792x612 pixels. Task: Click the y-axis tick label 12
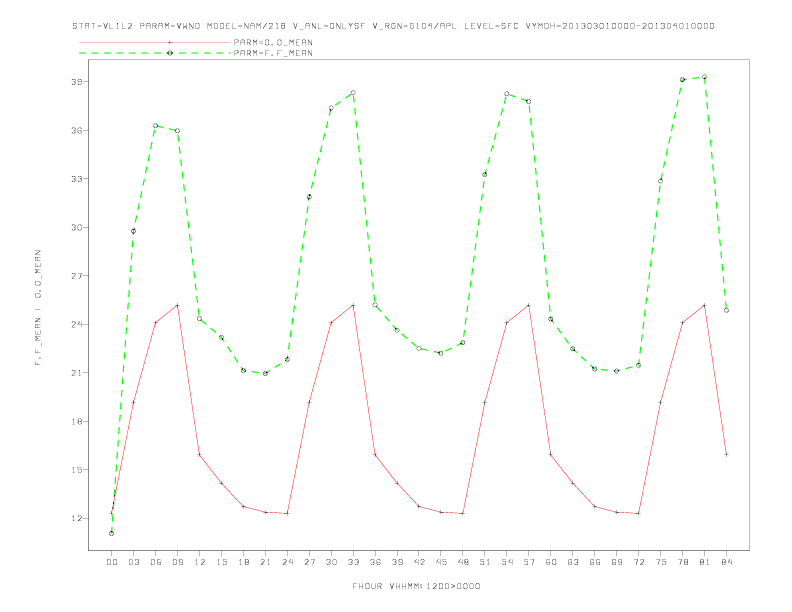click(76, 519)
